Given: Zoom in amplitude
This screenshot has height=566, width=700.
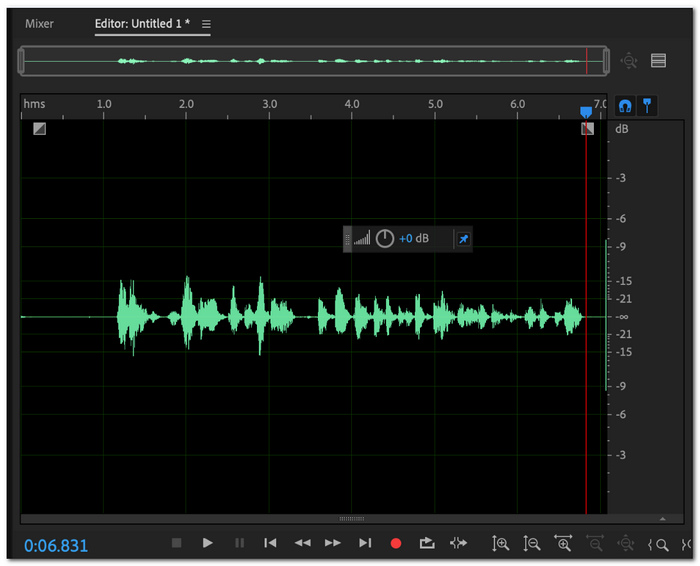Looking at the screenshot, I should click(500, 543).
